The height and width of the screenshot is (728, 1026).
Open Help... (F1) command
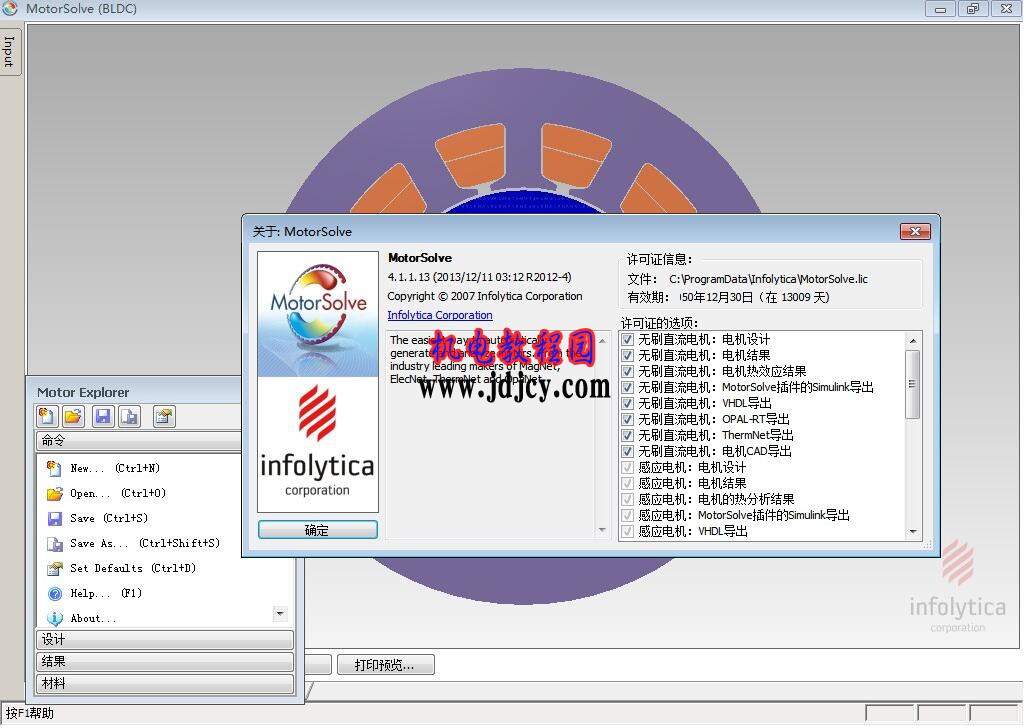(94, 593)
